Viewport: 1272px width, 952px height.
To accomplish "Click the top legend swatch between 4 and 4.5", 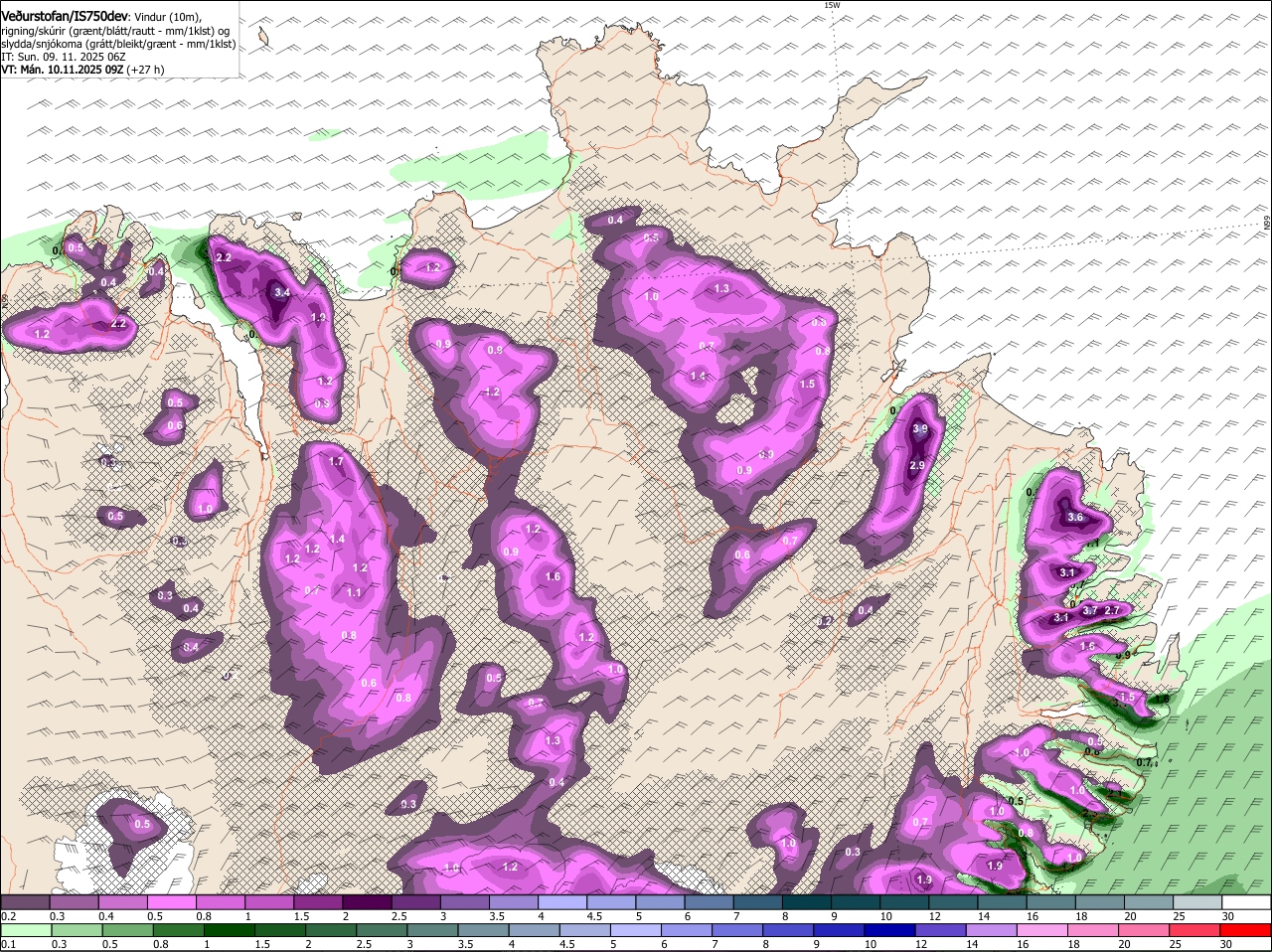I will [562, 901].
